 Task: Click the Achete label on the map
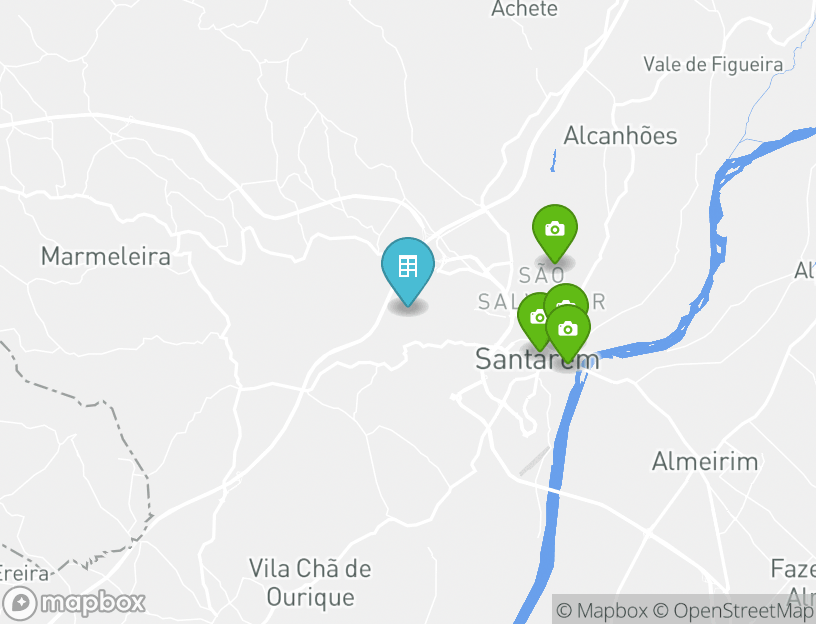click(524, 8)
